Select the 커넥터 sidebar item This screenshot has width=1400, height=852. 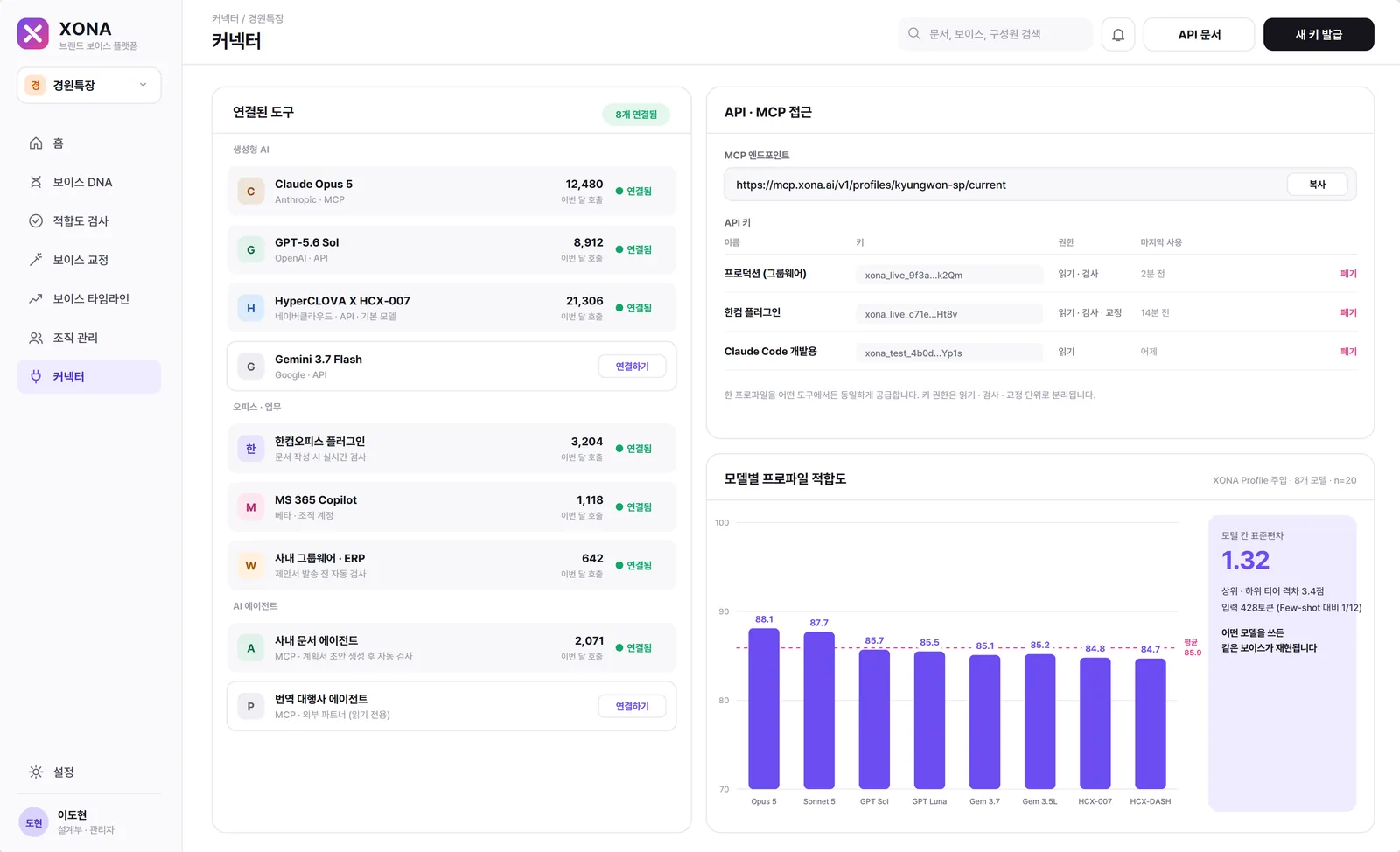[89, 377]
